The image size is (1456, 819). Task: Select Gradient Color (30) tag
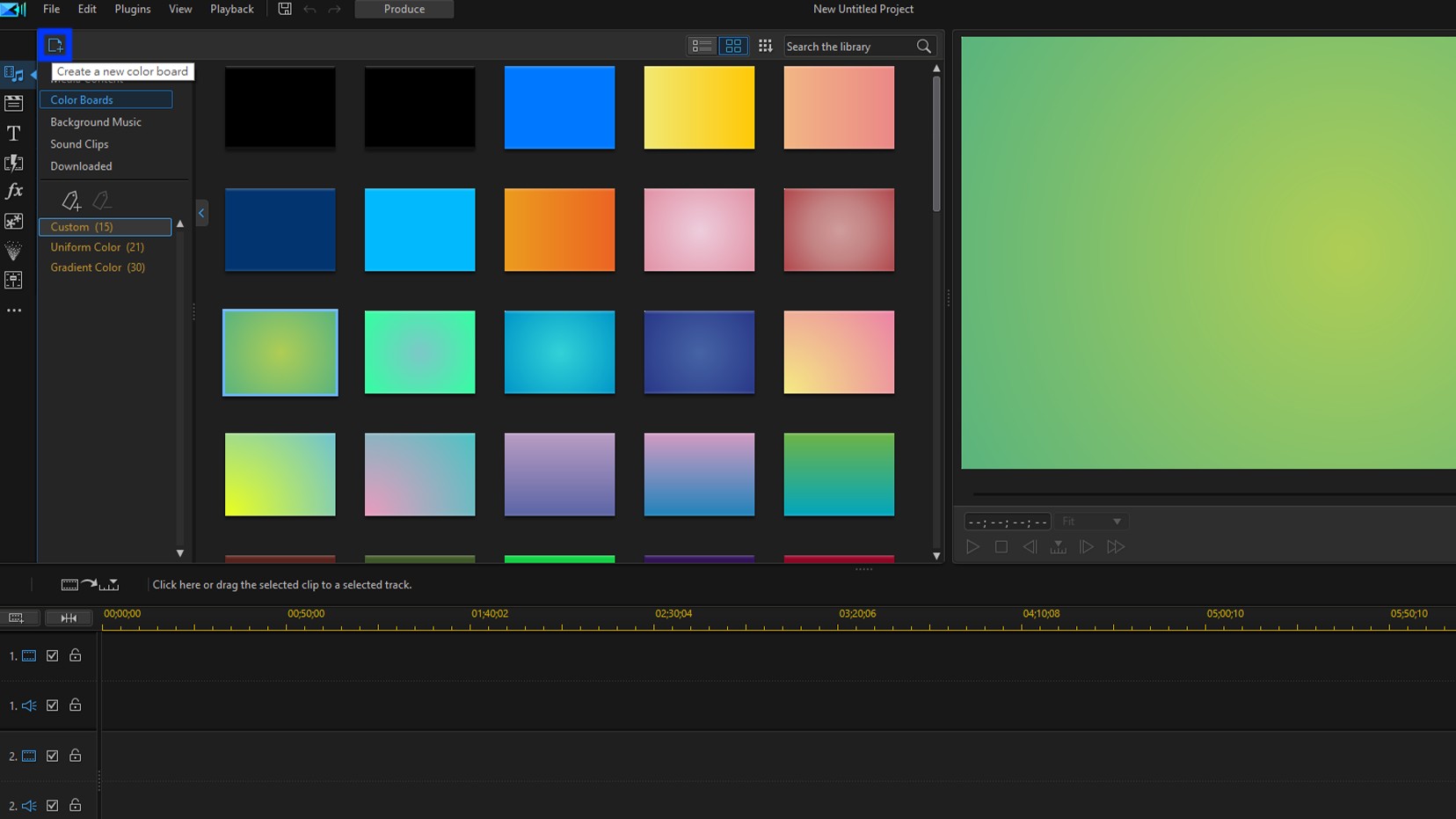coord(98,267)
